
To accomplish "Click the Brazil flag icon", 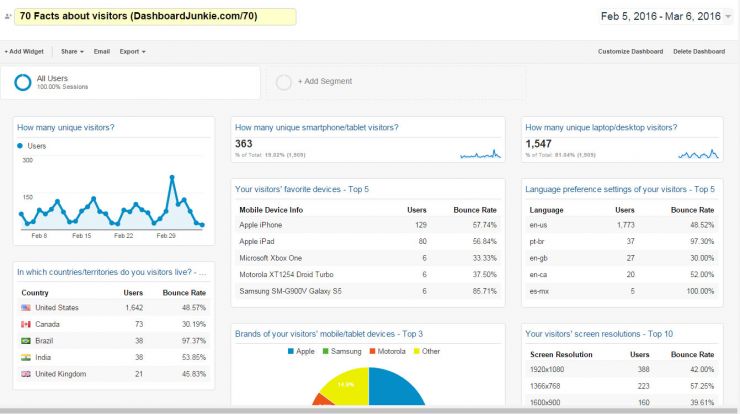I will click(x=26, y=341).
